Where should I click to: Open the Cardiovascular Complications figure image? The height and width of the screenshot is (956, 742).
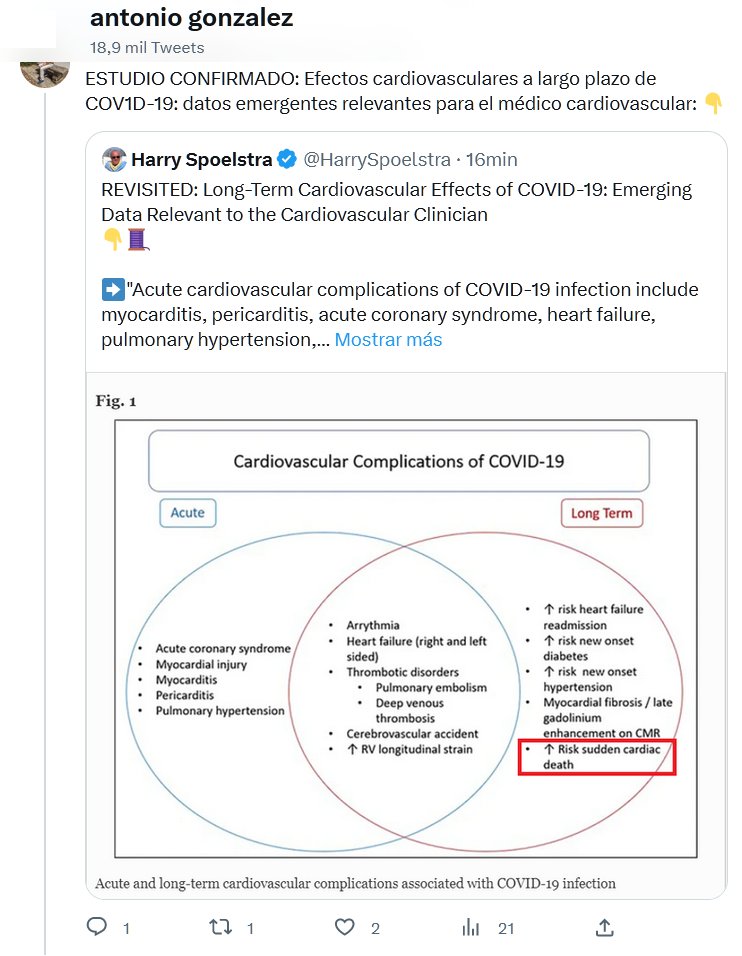click(x=405, y=630)
